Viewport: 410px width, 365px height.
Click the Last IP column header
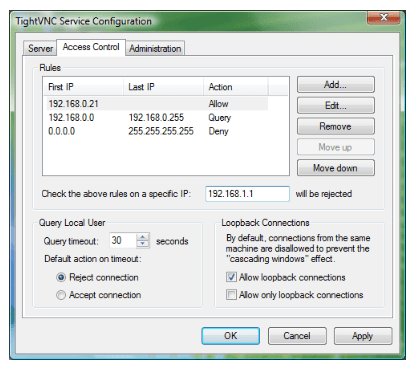click(163, 87)
